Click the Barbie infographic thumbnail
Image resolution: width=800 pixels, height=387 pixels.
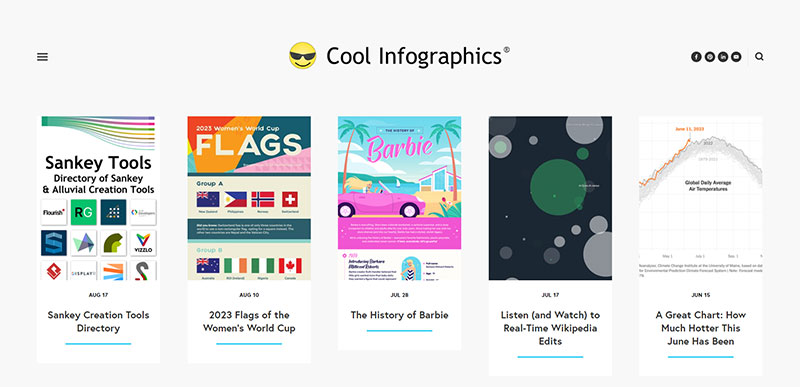click(399, 198)
